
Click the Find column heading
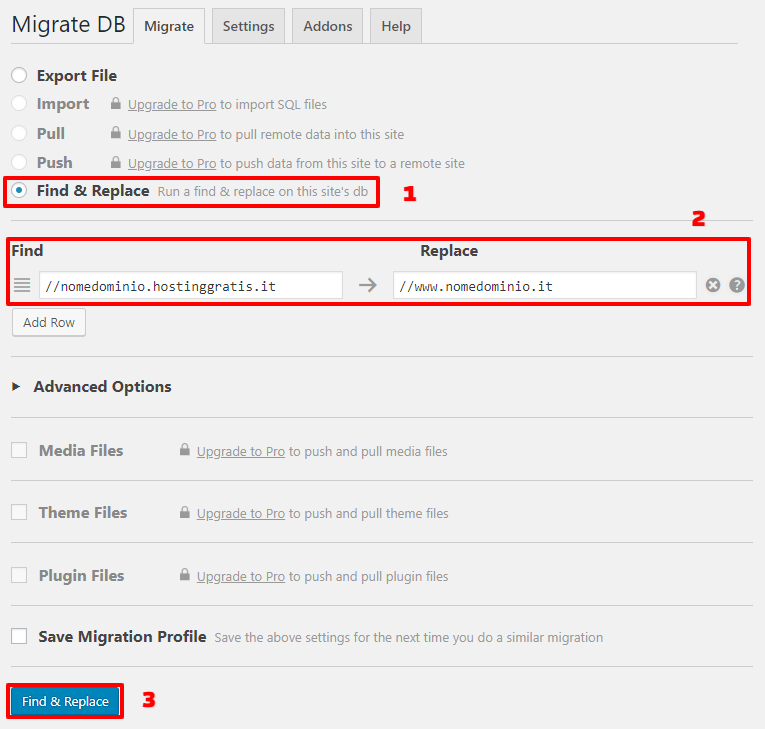point(27,250)
